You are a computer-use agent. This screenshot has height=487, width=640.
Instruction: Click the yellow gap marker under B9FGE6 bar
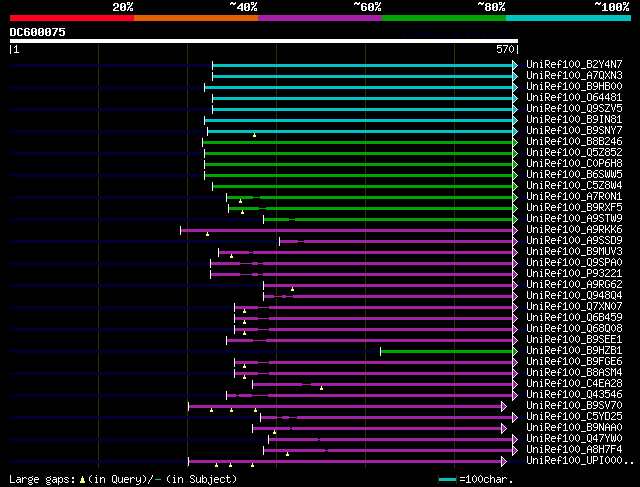coord(244,367)
